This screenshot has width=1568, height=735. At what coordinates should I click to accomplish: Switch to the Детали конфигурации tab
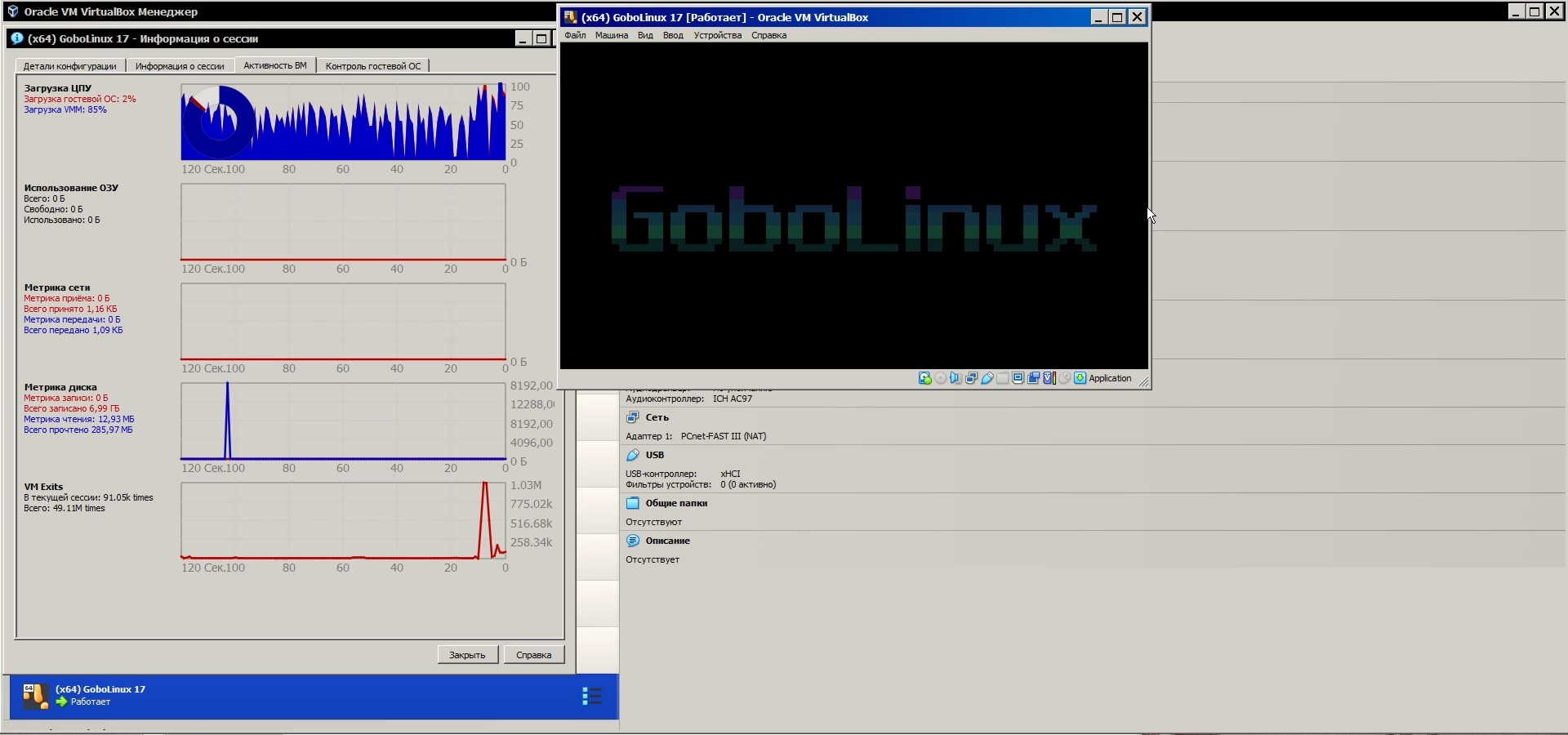tap(69, 66)
